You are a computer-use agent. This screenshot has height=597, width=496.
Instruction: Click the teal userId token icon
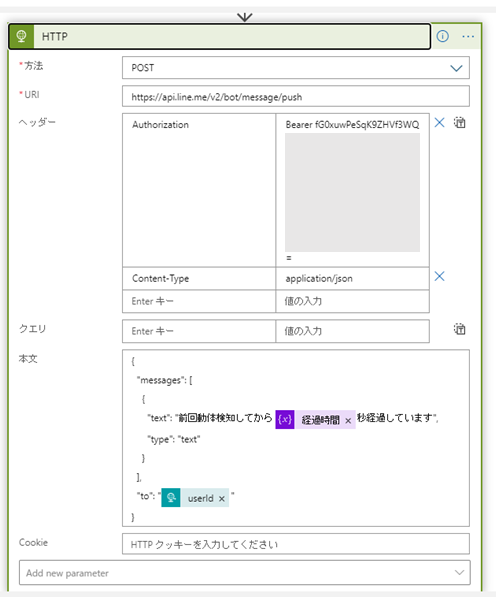[171, 498]
